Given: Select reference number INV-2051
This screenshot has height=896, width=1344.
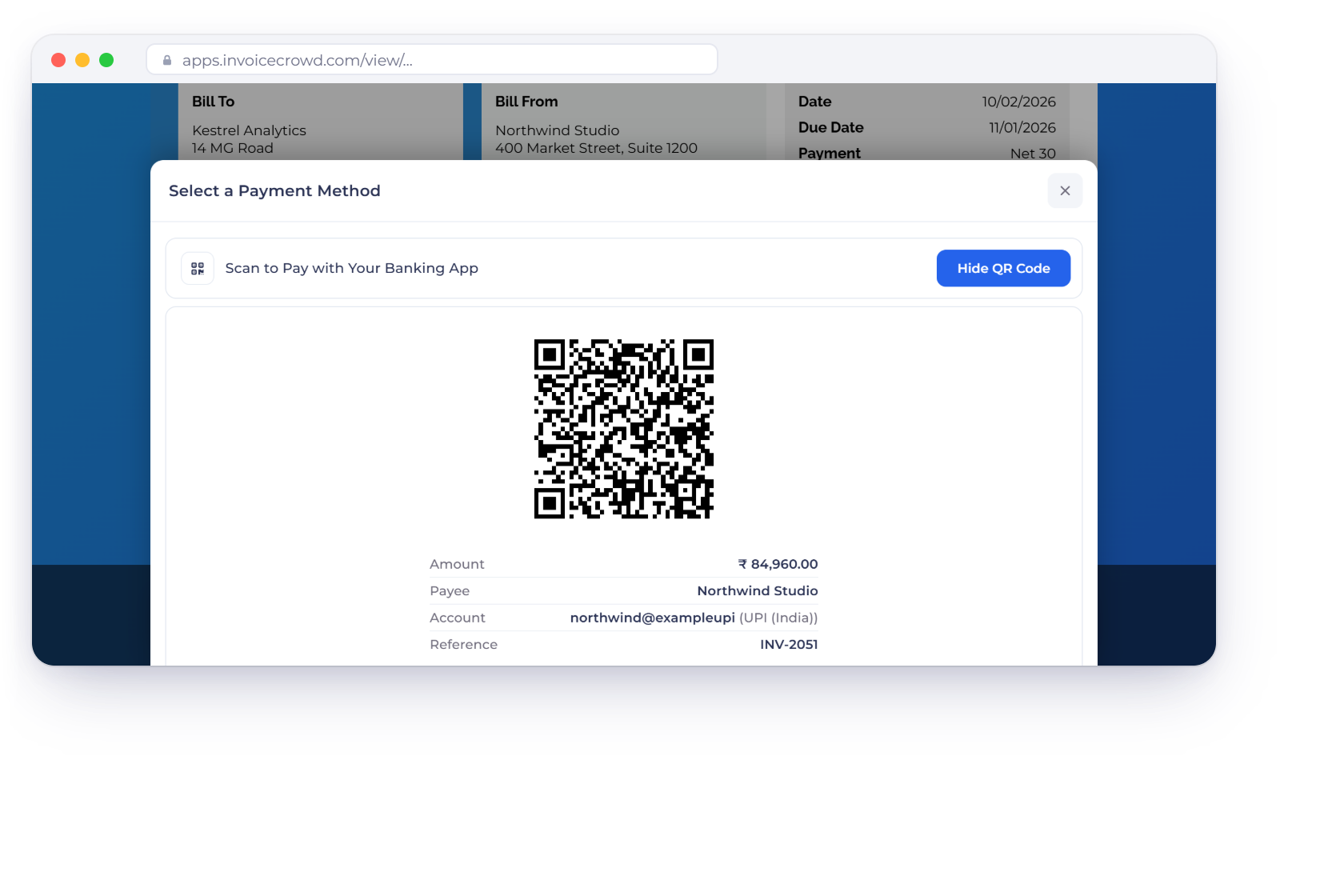Looking at the screenshot, I should (789, 644).
